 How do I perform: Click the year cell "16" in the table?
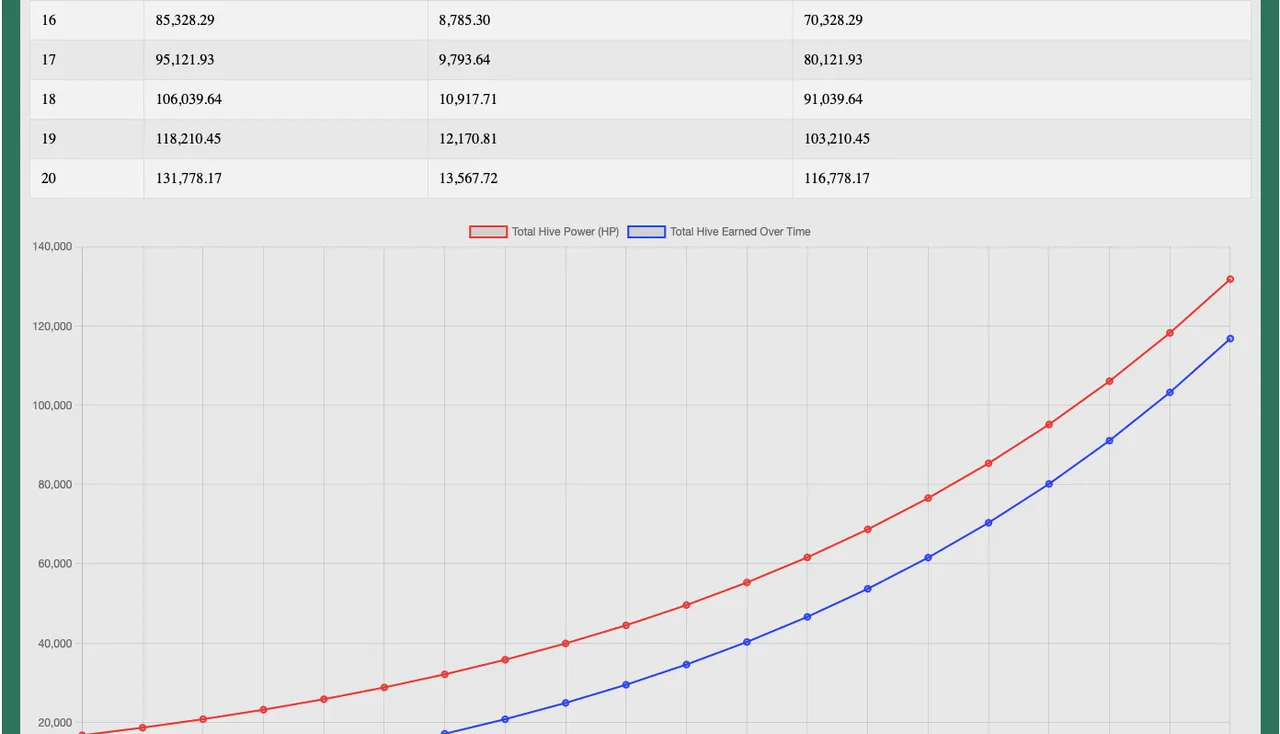pyautogui.click(x=87, y=20)
